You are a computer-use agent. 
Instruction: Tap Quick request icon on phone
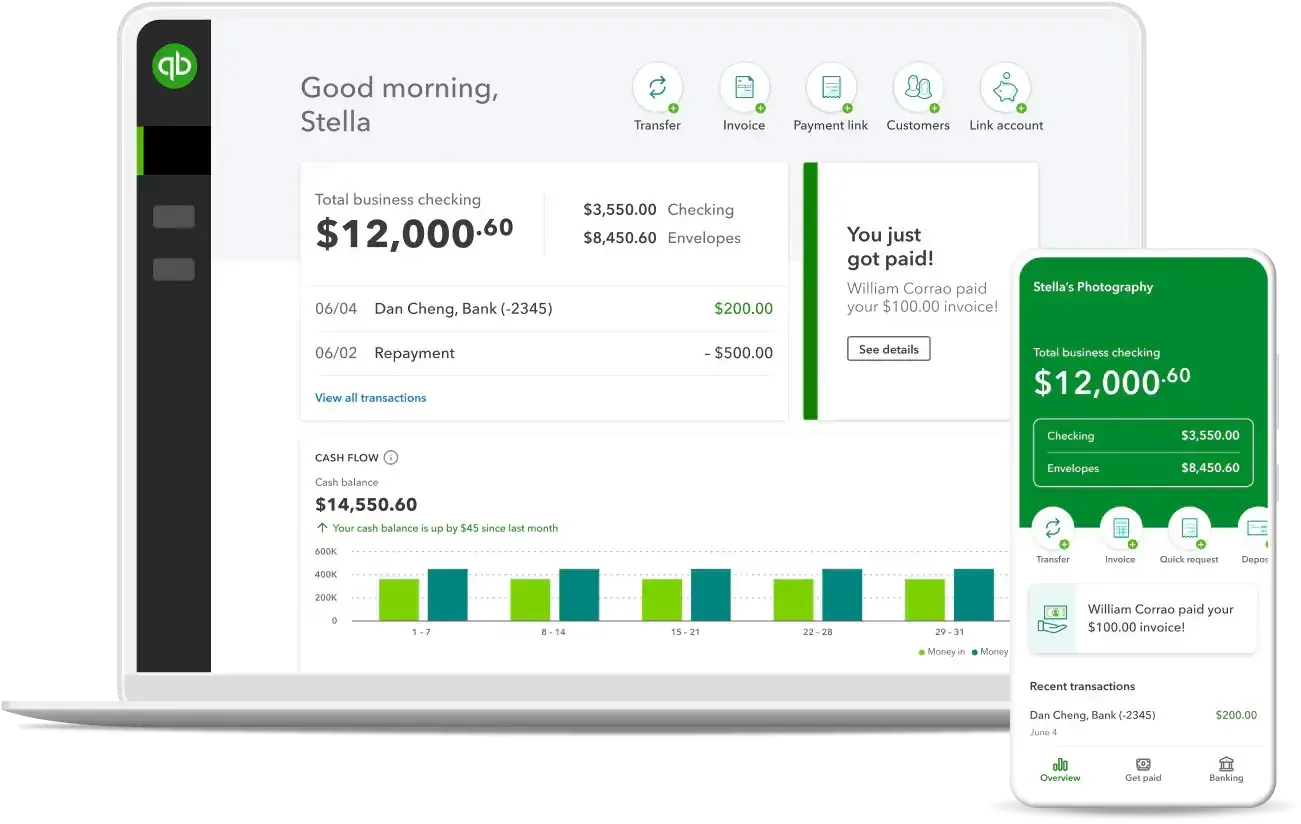click(1189, 529)
